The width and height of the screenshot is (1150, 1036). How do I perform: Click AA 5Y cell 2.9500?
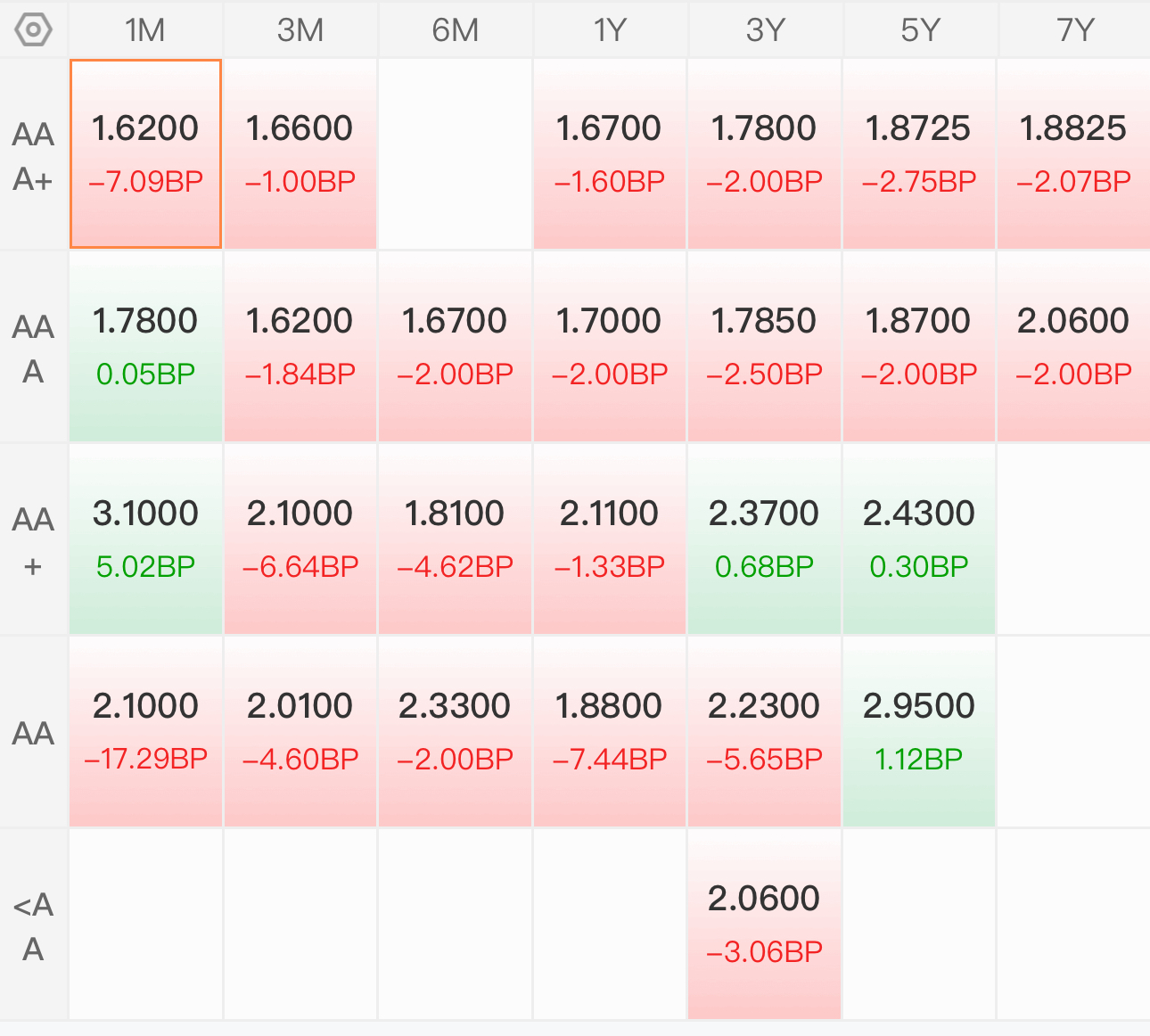pyautogui.click(x=919, y=732)
